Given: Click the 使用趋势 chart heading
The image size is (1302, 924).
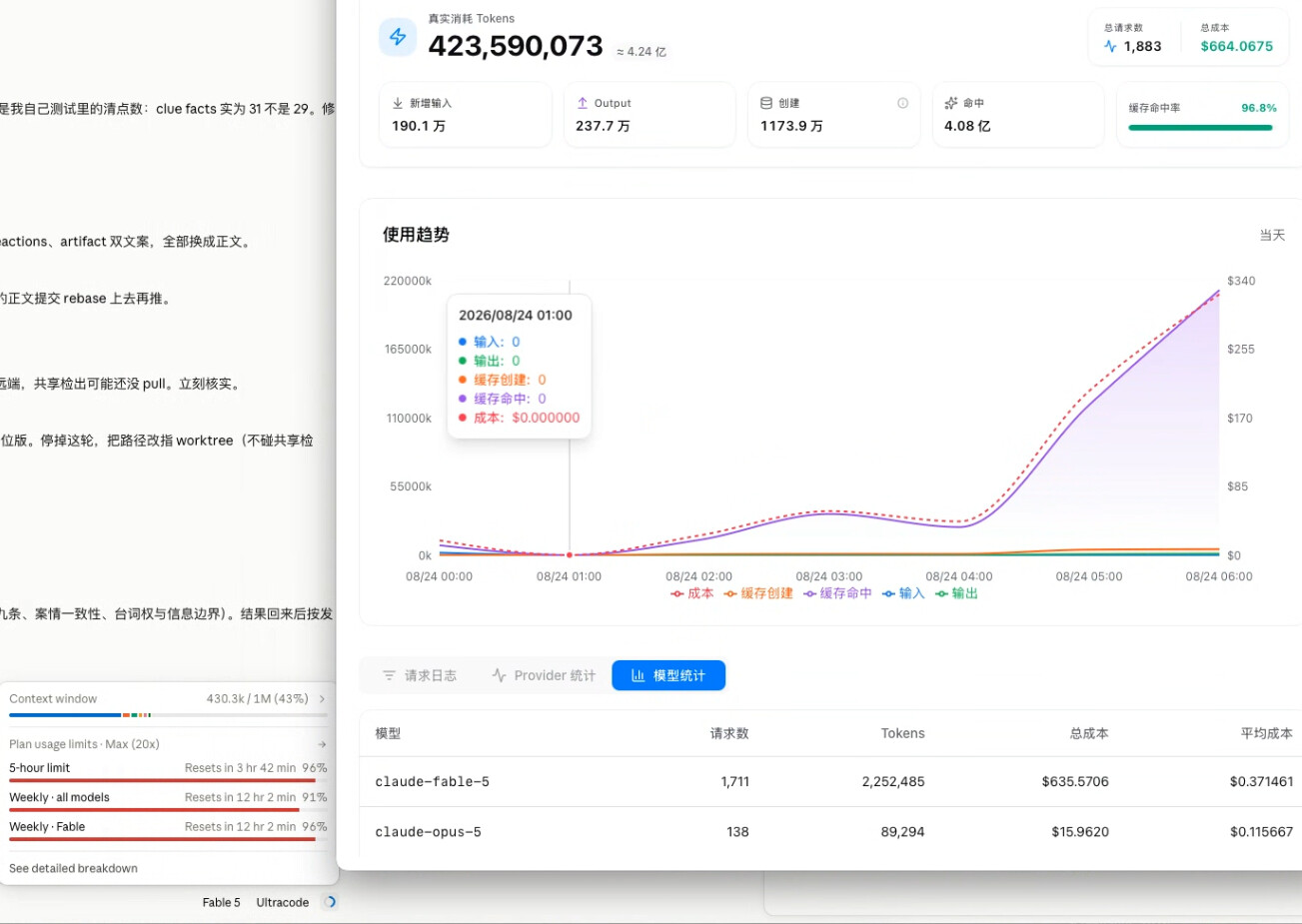Looking at the screenshot, I should point(416,235).
